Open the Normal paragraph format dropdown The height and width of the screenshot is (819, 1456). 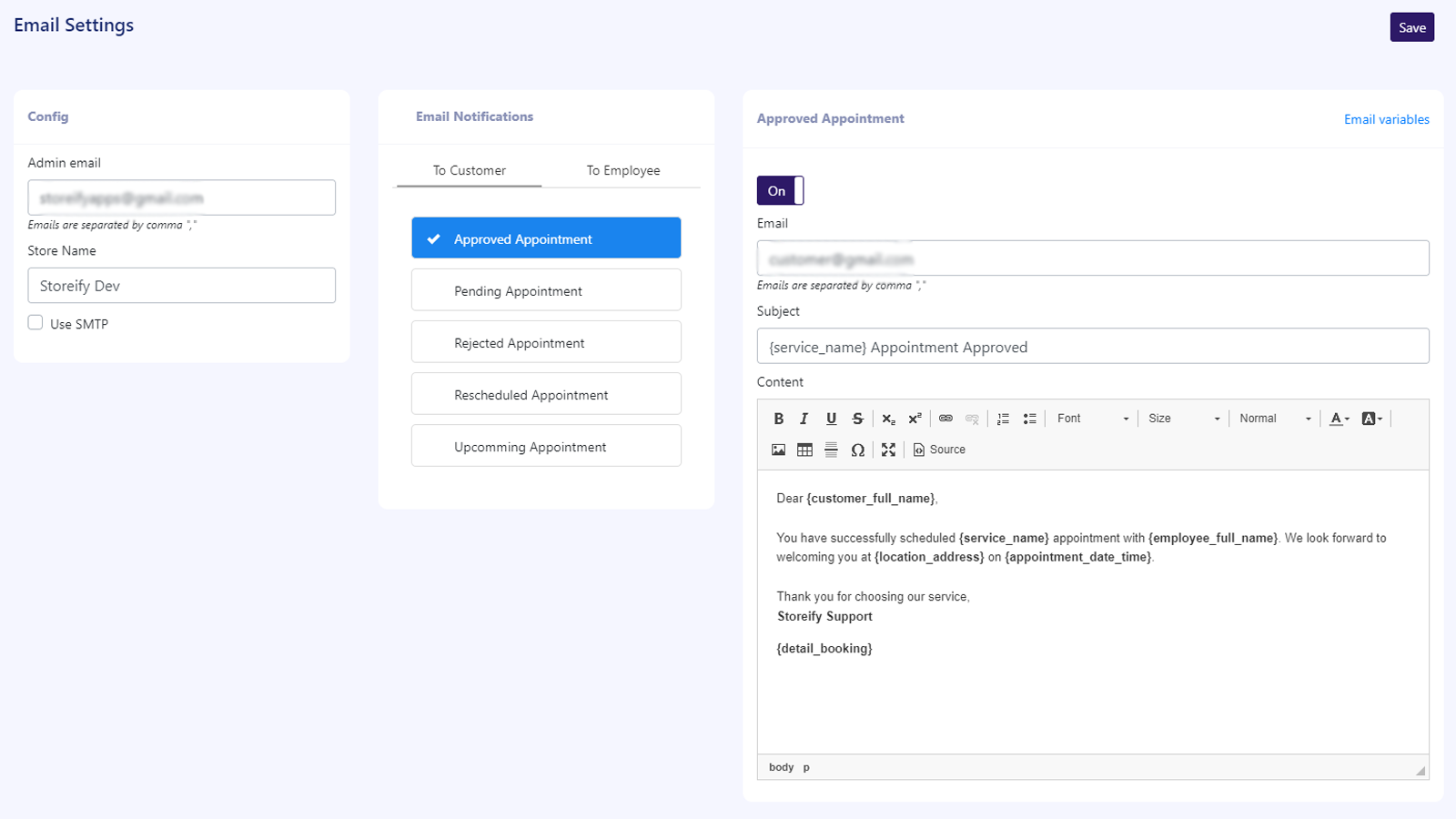click(x=1274, y=419)
